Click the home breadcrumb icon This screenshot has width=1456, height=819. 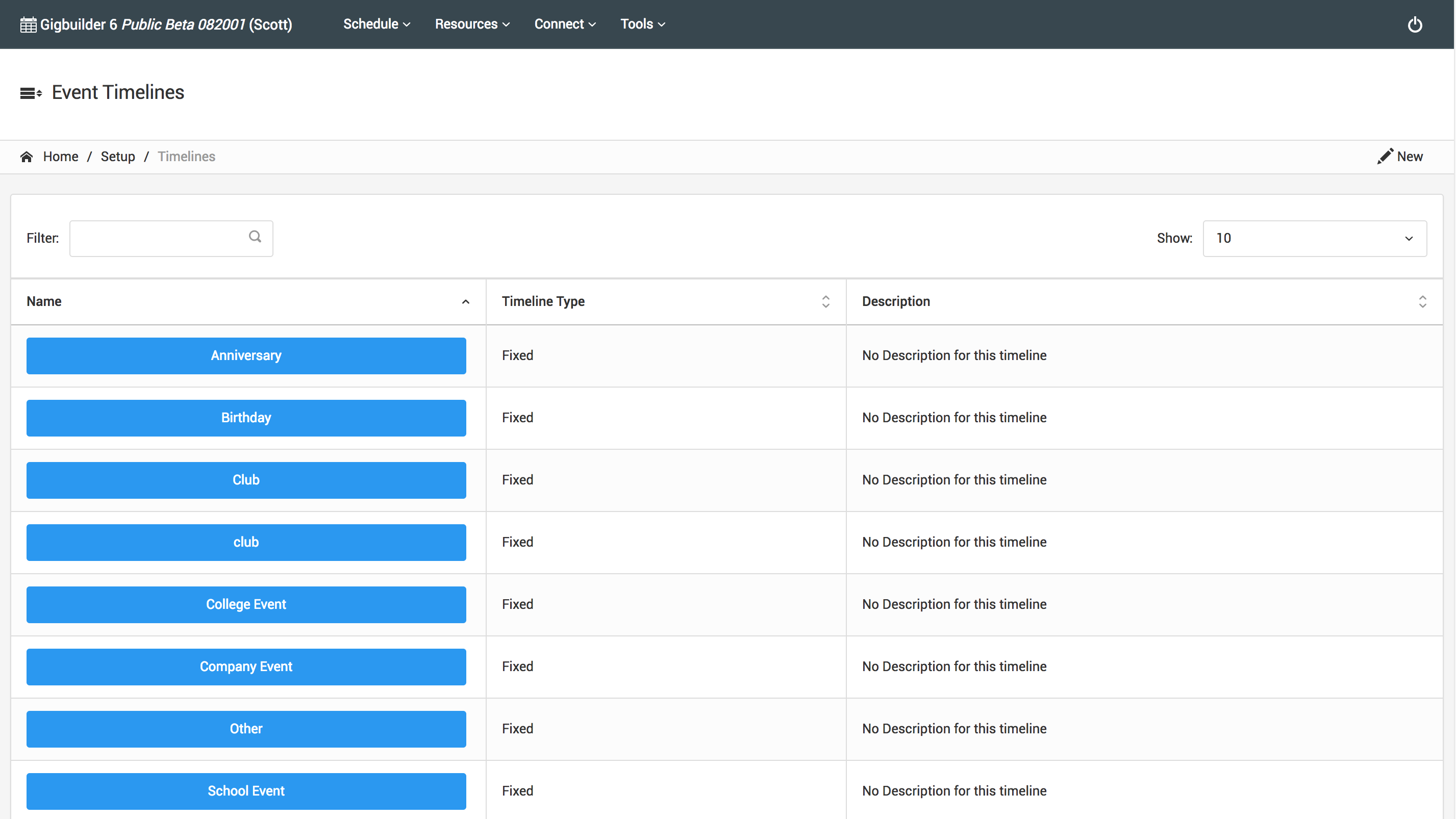tap(27, 157)
